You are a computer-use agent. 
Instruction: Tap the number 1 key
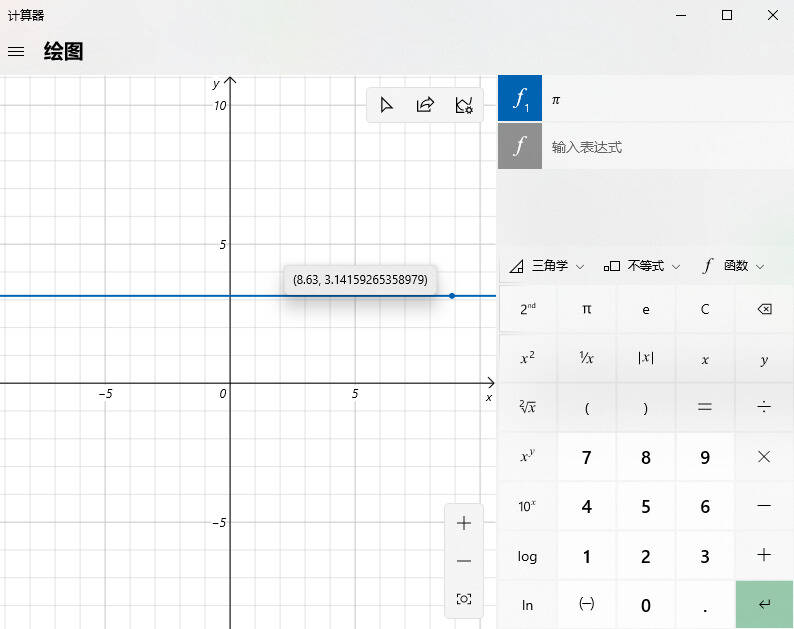click(586, 556)
